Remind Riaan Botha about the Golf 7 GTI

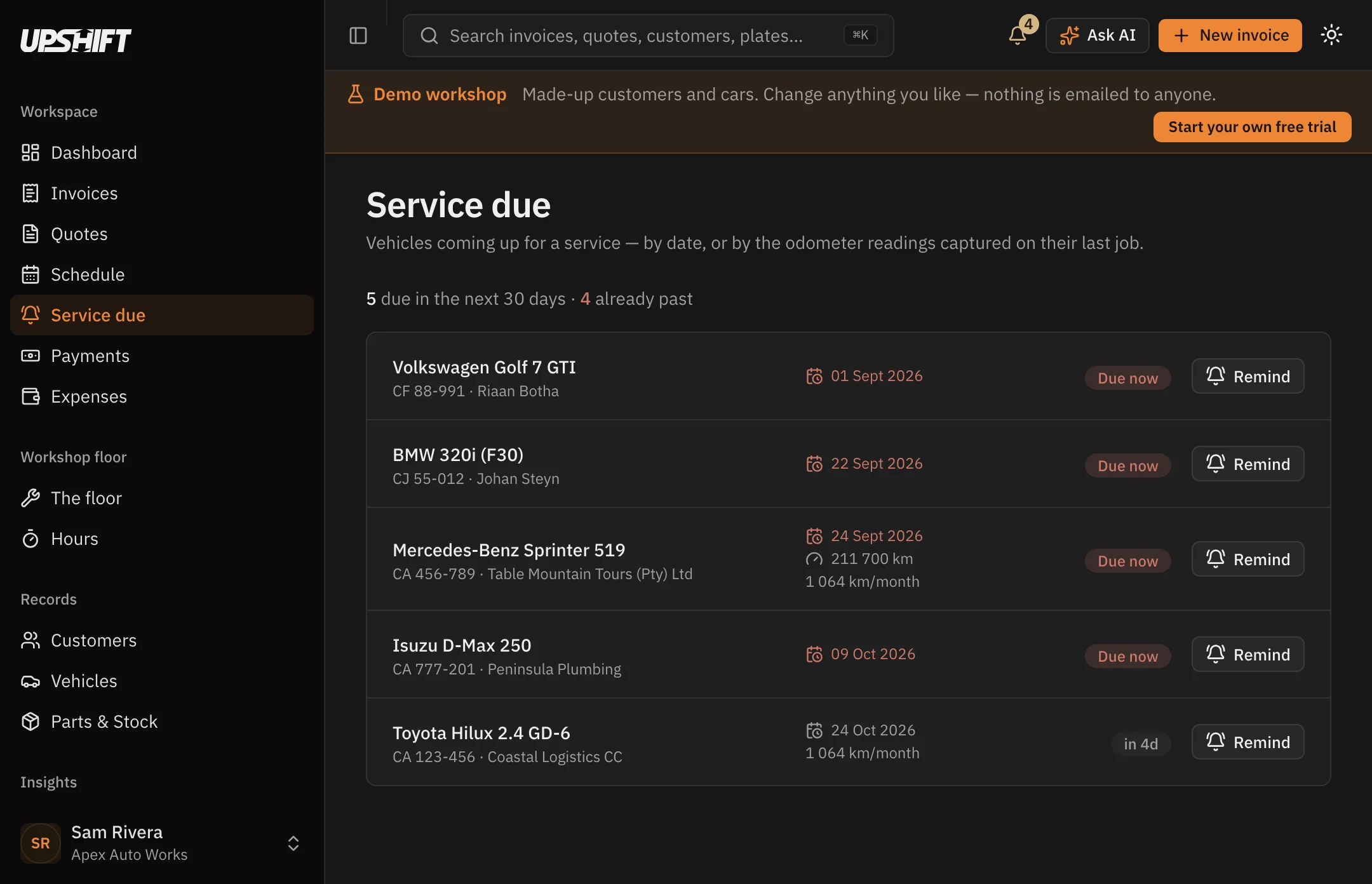(1248, 377)
